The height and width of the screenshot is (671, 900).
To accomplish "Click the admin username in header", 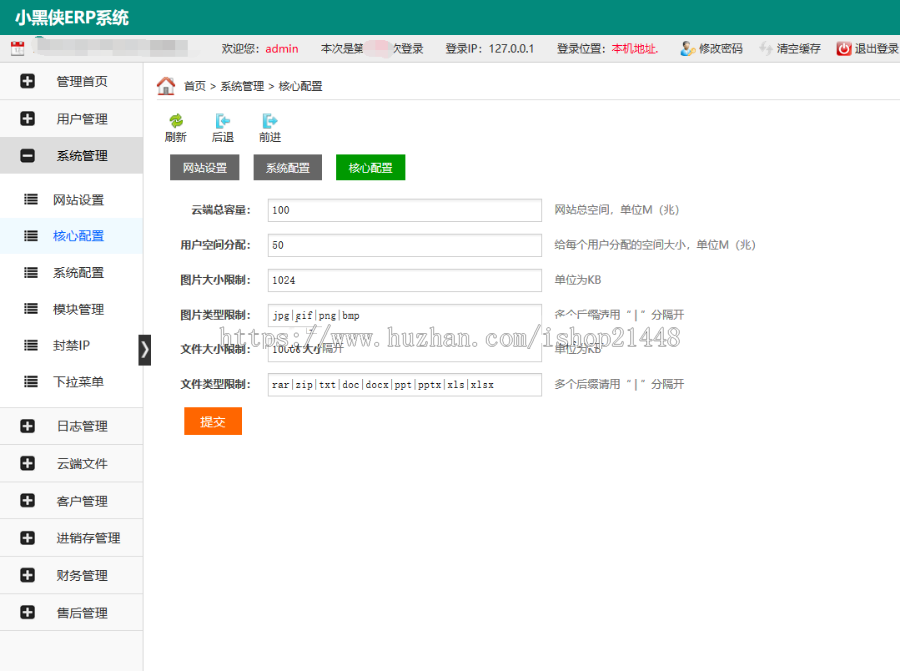I will (x=282, y=49).
